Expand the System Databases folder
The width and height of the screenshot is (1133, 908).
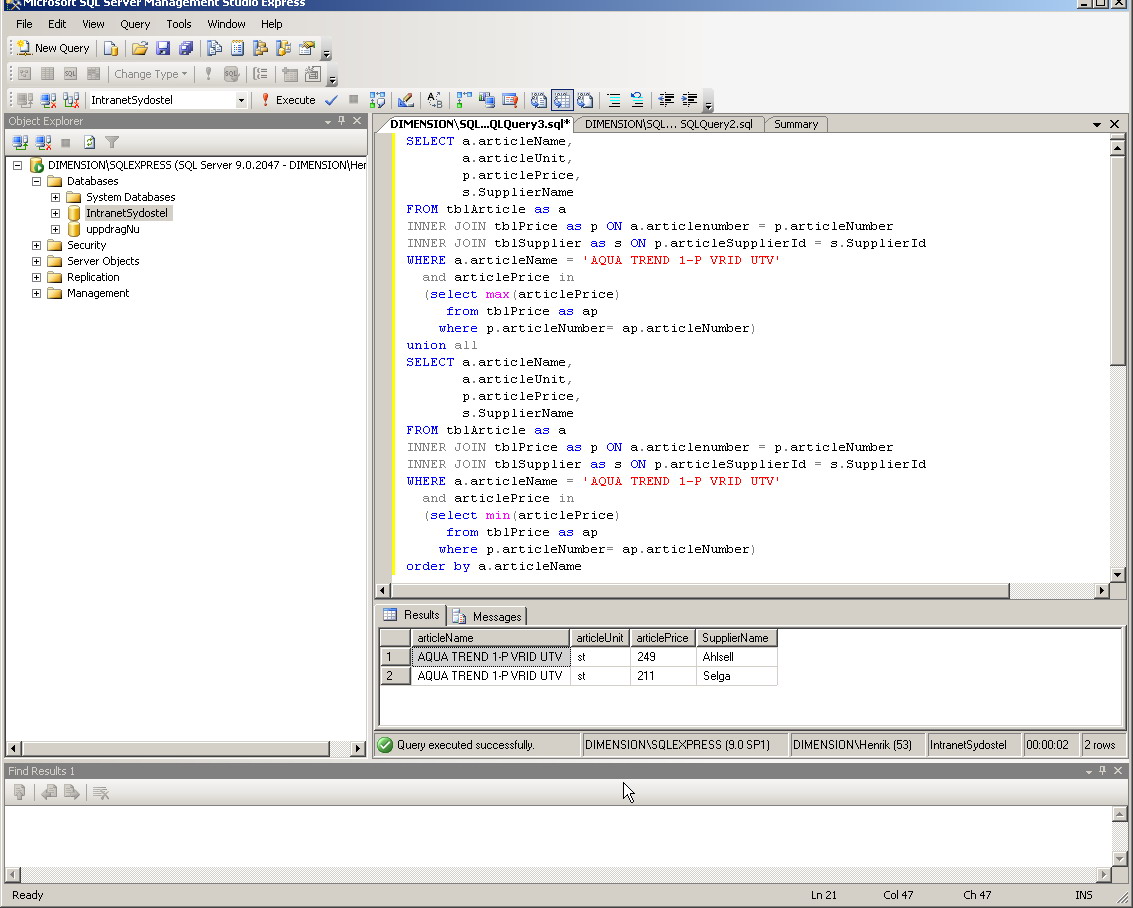[x=55, y=197]
